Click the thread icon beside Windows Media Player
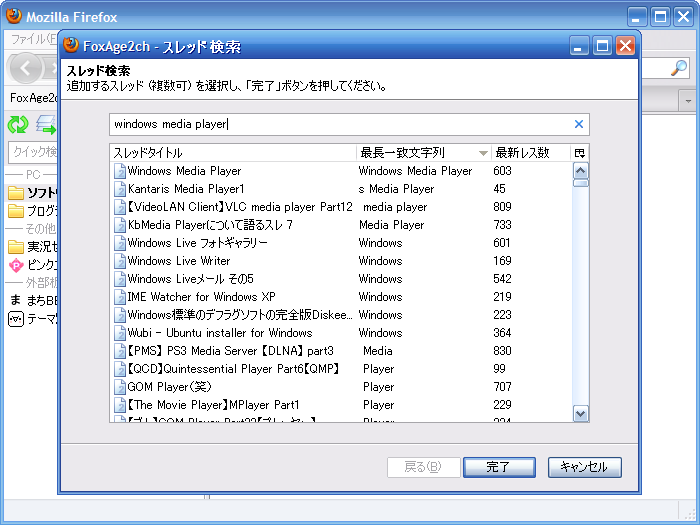 [x=120, y=171]
